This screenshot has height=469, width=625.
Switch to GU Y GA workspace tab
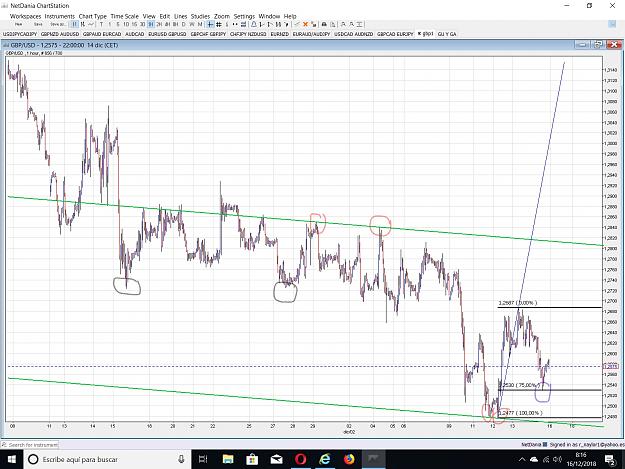447,34
